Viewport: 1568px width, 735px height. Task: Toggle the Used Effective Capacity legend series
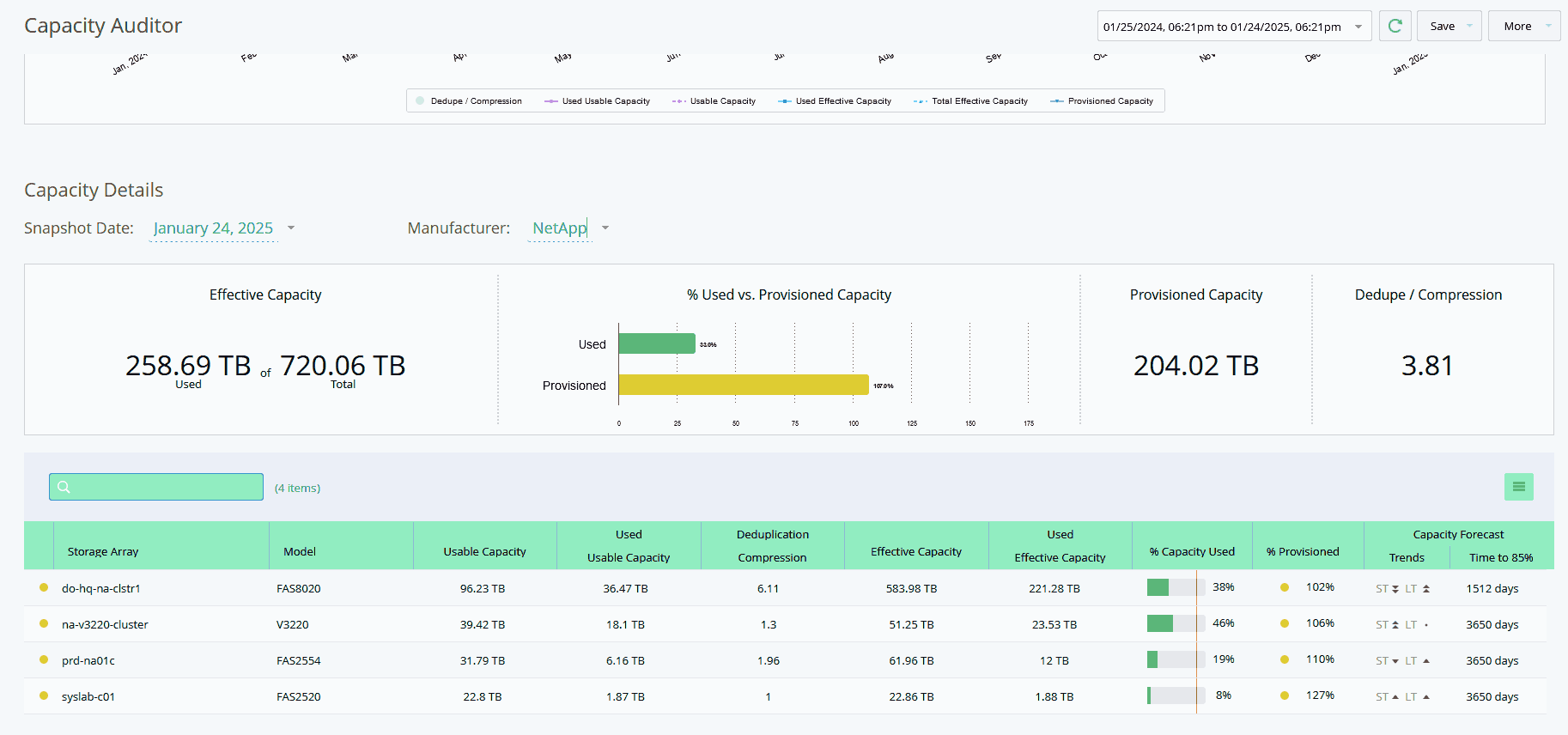[835, 101]
